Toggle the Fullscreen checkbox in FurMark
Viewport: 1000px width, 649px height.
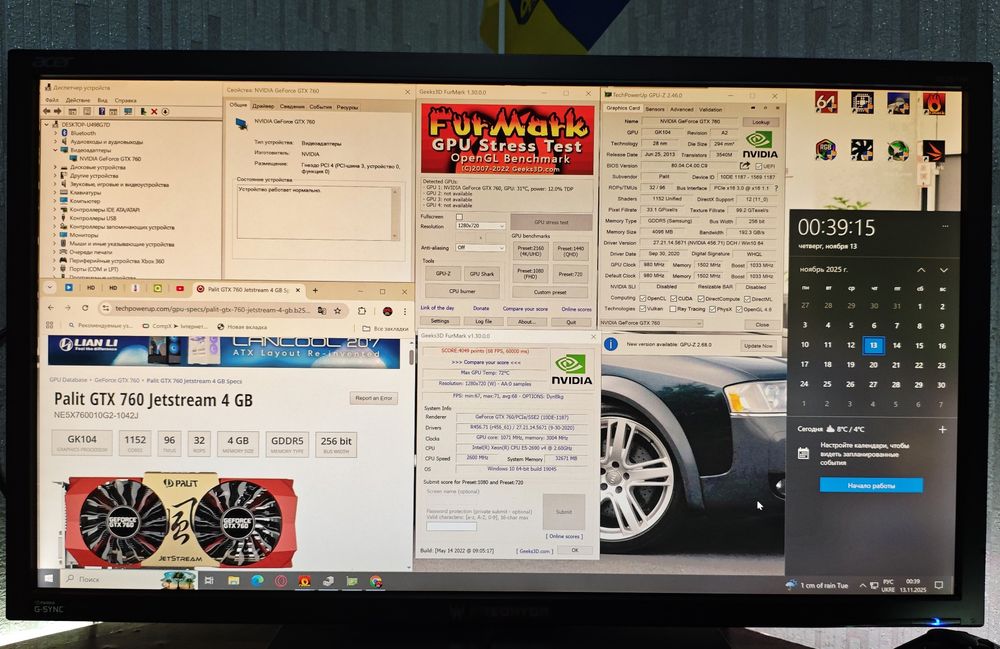click(x=459, y=217)
